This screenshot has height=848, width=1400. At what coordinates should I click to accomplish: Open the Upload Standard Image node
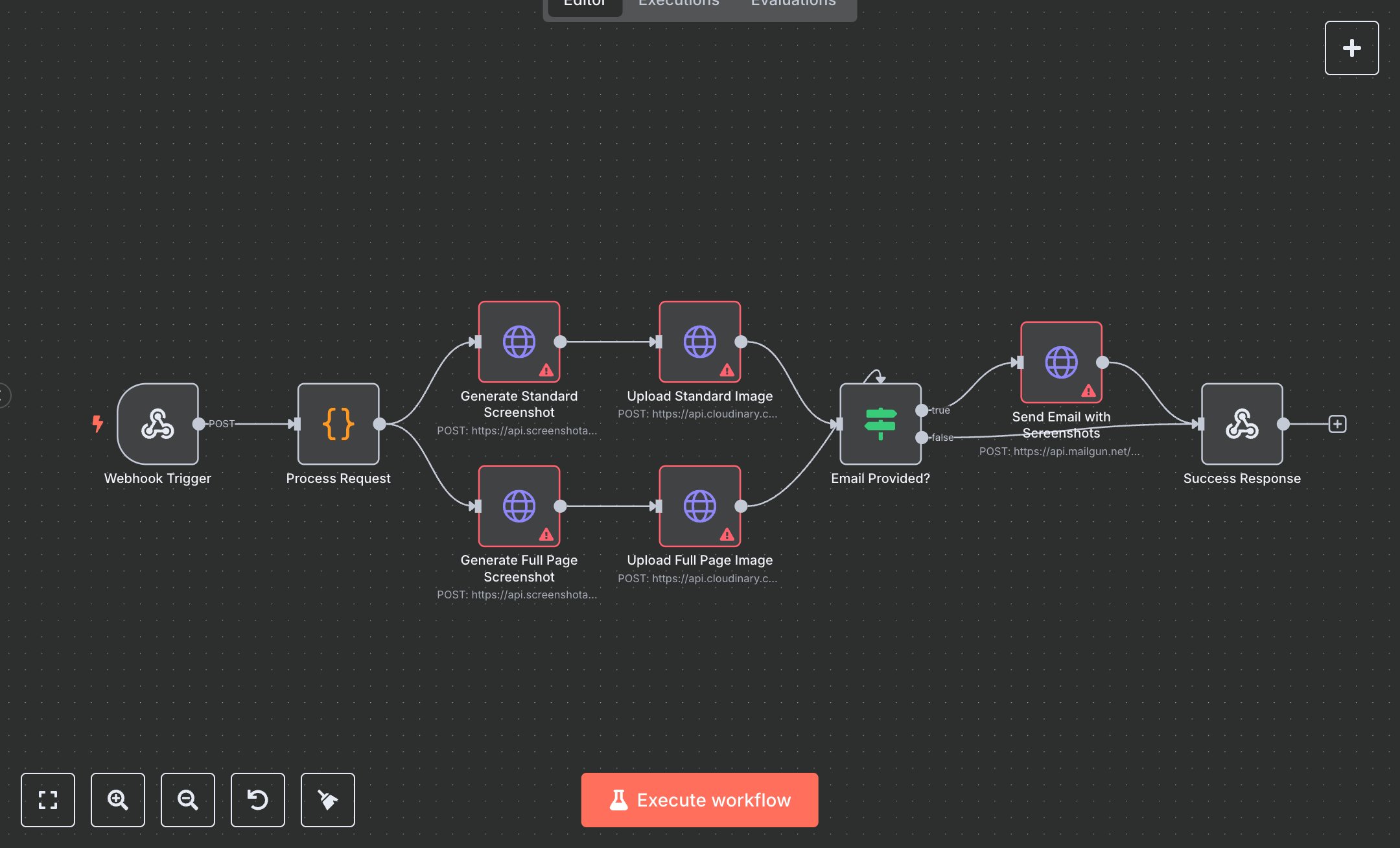point(699,341)
